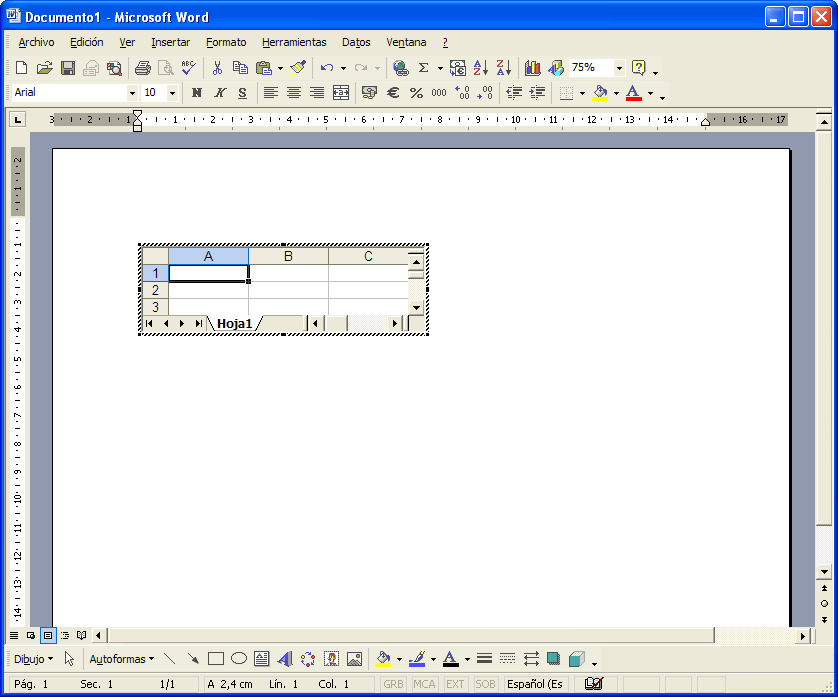Open the Chart Wizard icon
Image resolution: width=838 pixels, height=697 pixels.
(x=532, y=68)
